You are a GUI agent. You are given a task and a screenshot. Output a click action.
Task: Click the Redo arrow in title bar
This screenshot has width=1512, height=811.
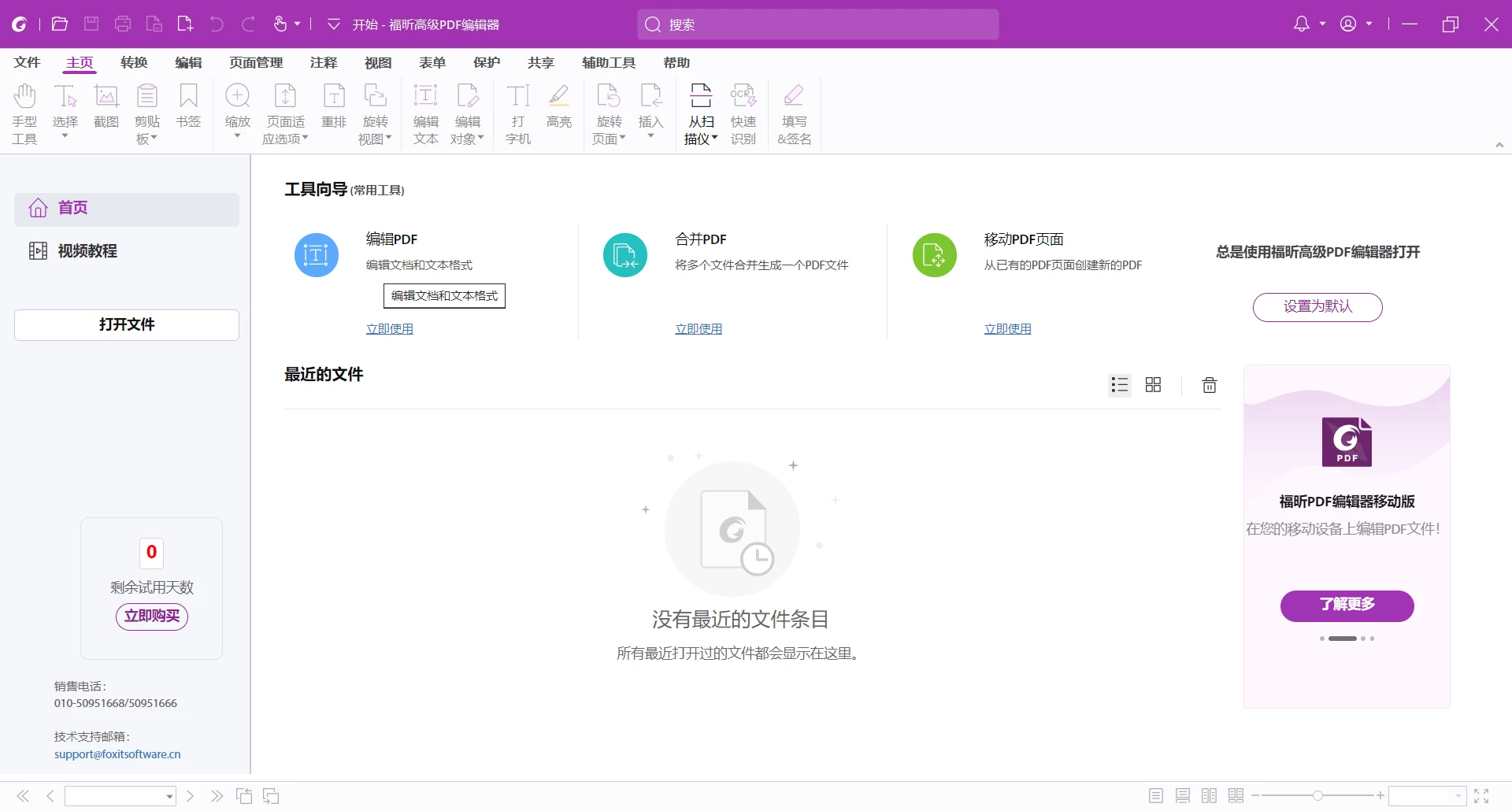click(x=248, y=24)
